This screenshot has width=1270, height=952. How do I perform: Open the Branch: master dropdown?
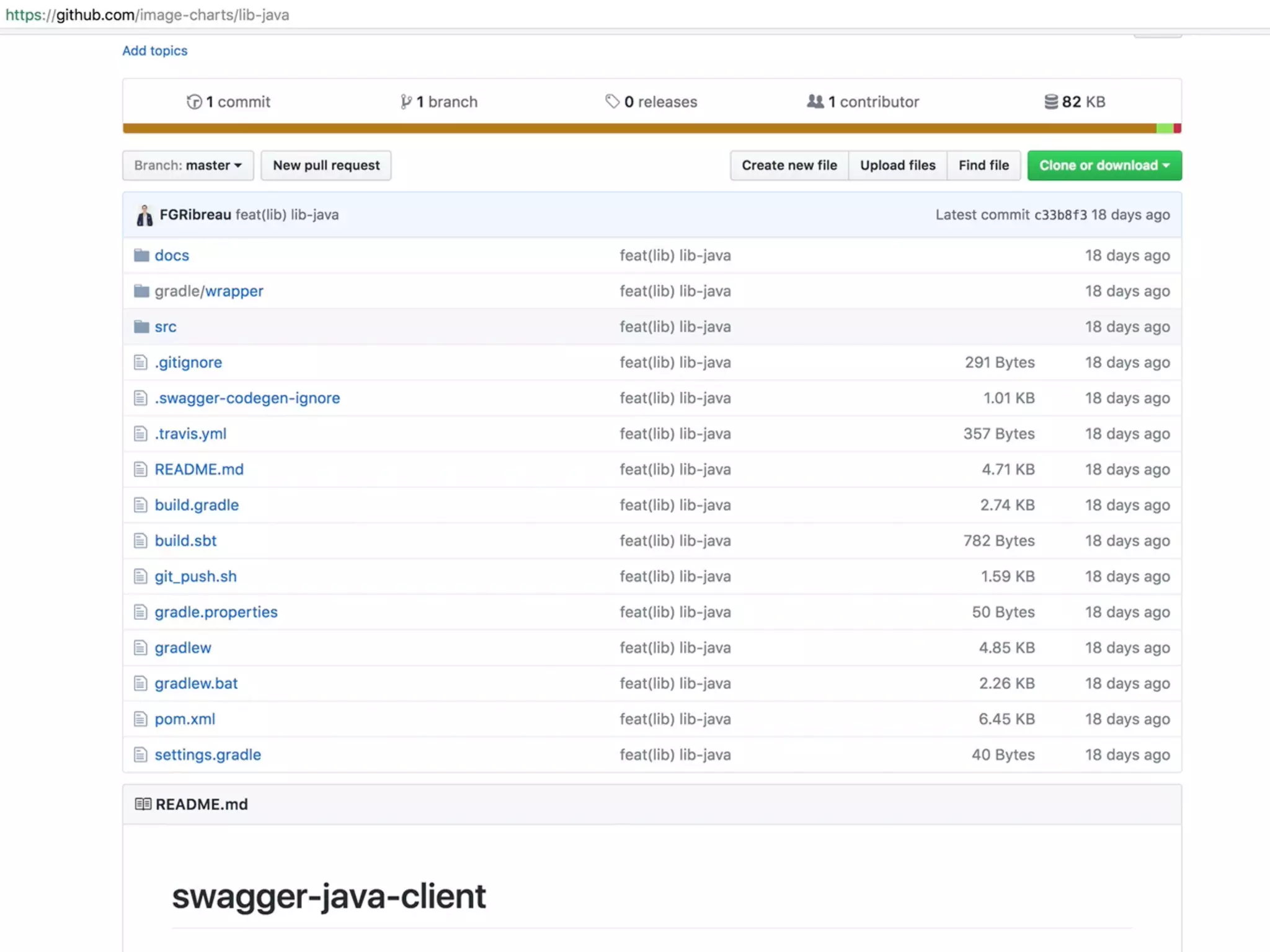(x=188, y=165)
